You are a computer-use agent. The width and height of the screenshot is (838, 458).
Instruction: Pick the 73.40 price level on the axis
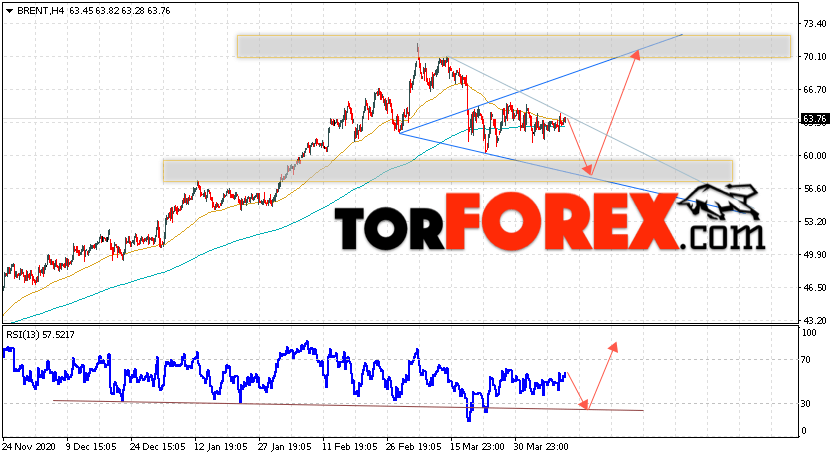[815, 24]
